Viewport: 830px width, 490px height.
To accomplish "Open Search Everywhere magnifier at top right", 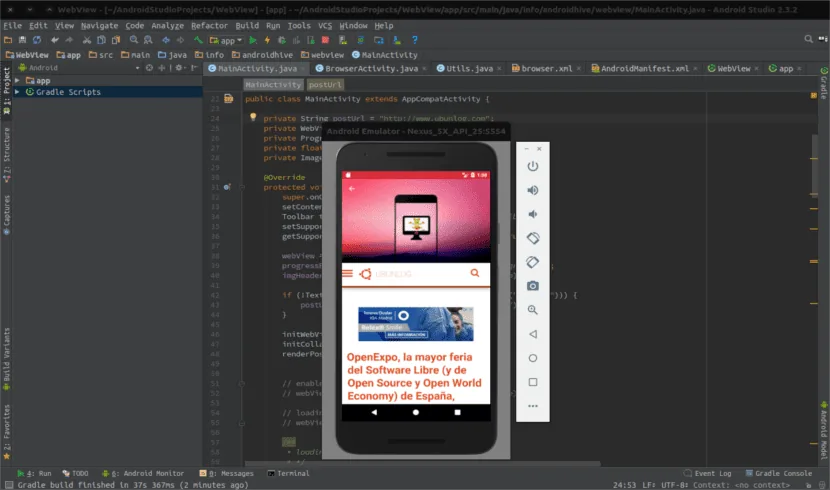I will 808,39.
